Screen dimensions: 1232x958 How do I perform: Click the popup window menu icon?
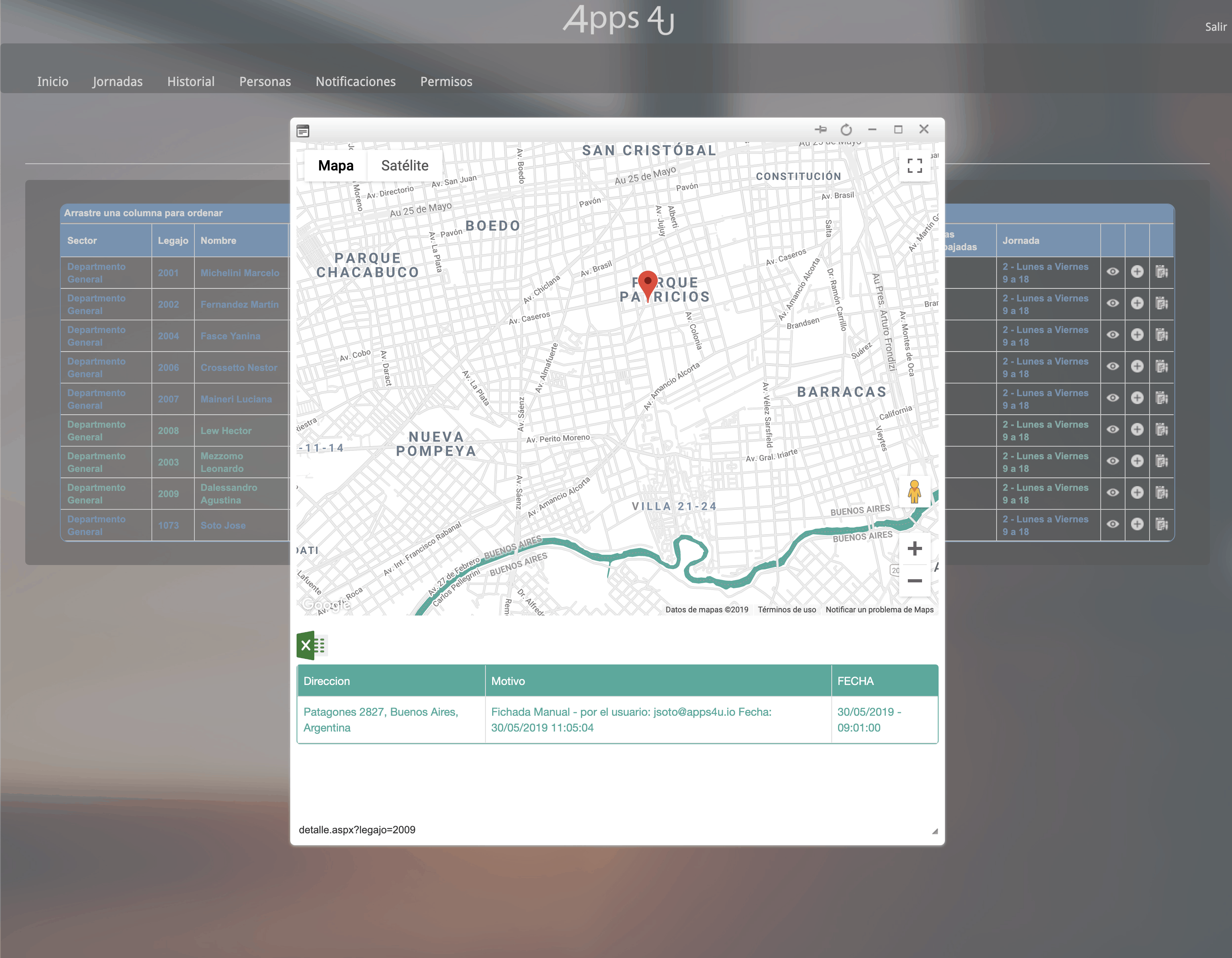303,131
